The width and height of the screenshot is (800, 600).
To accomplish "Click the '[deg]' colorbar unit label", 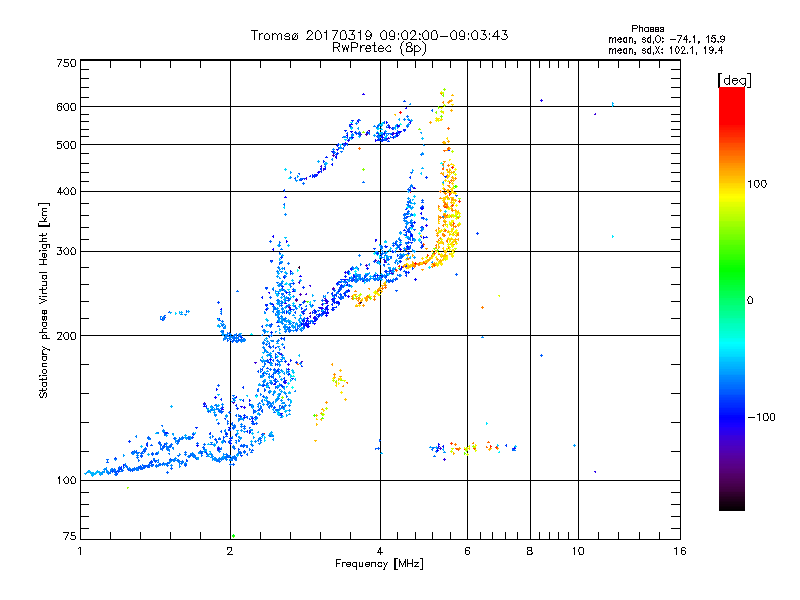I will point(734,80).
